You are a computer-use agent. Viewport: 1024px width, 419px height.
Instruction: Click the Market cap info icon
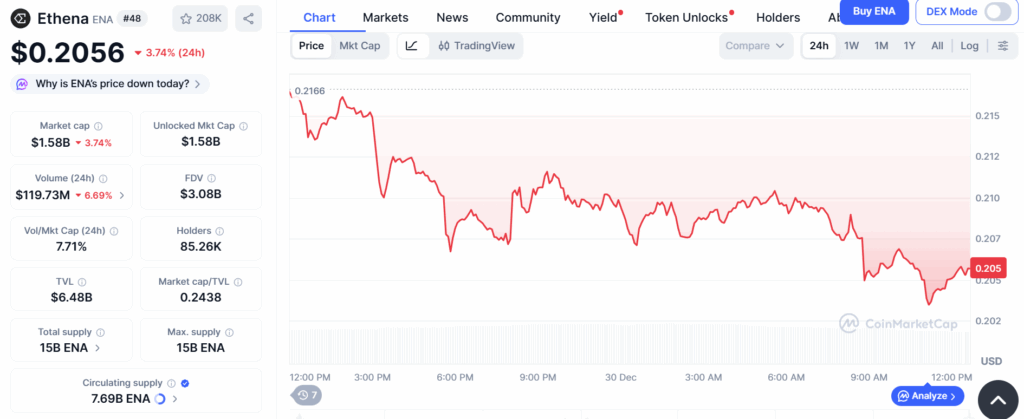tap(97, 126)
